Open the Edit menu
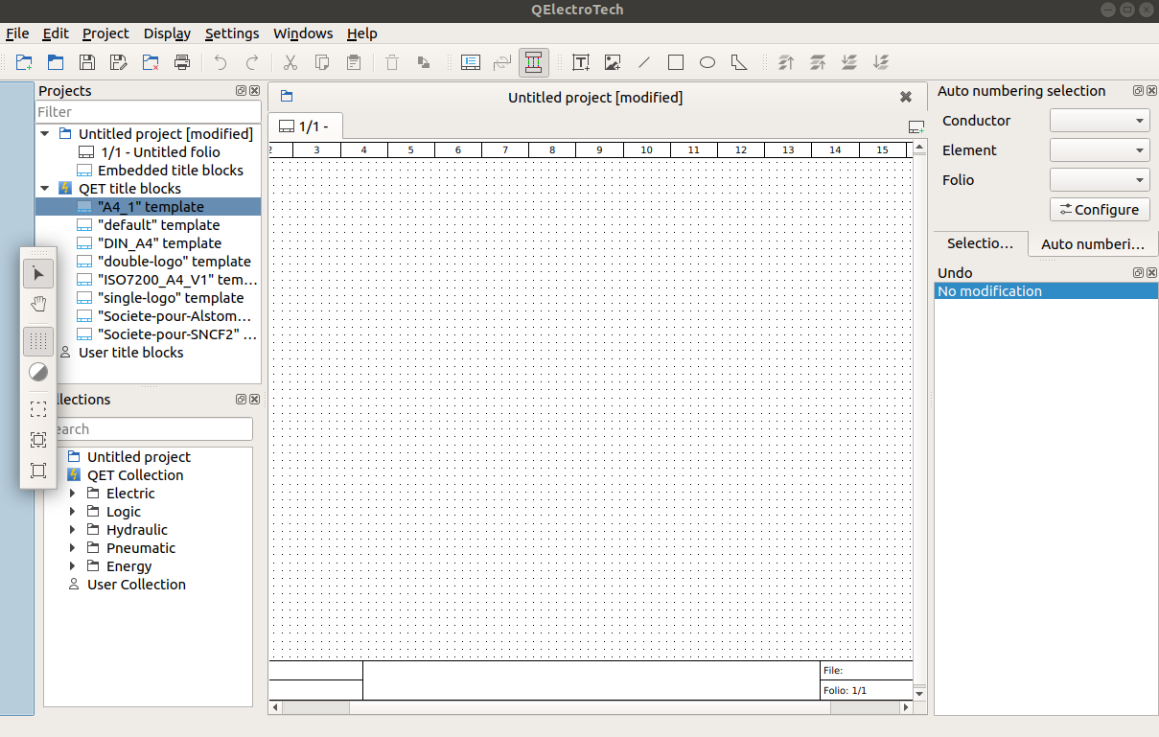1159x737 pixels. [55, 33]
